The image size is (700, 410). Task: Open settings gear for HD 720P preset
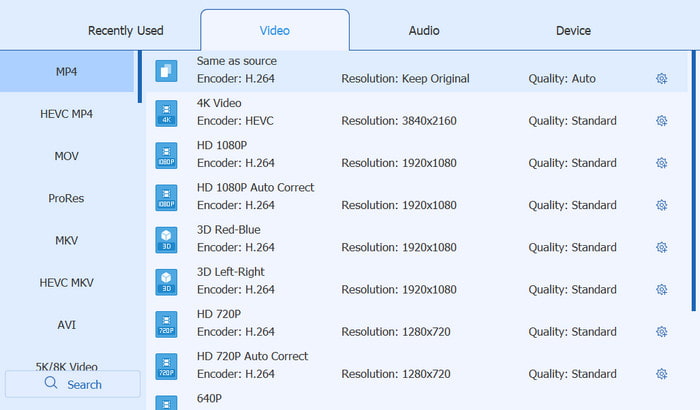click(662, 332)
